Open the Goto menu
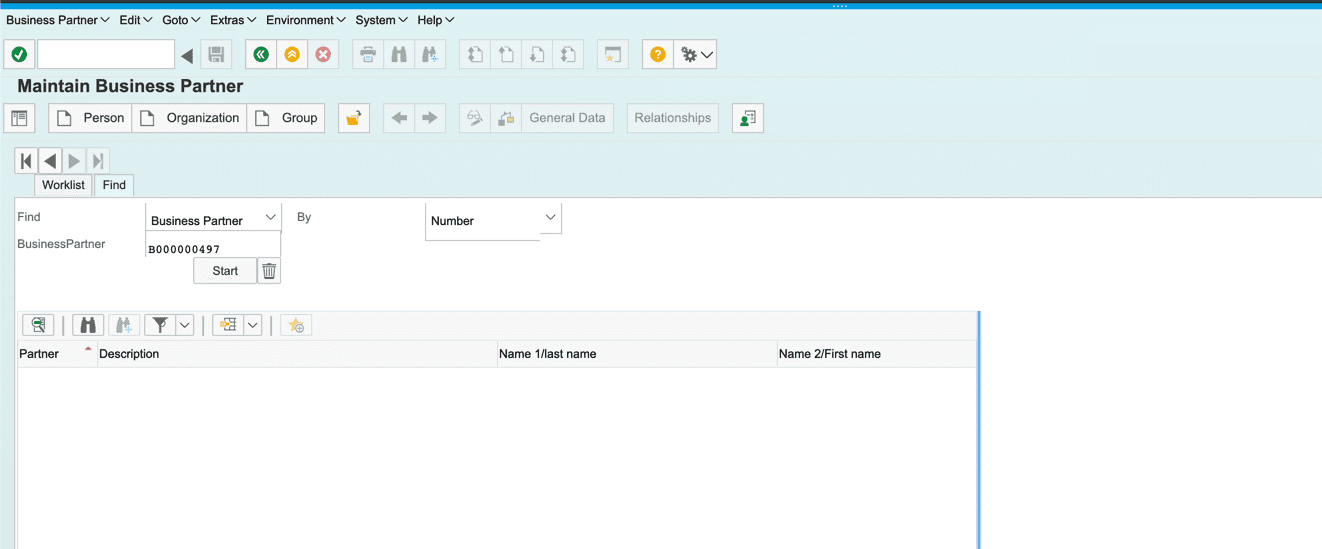The height and width of the screenshot is (549, 1322). [x=181, y=20]
